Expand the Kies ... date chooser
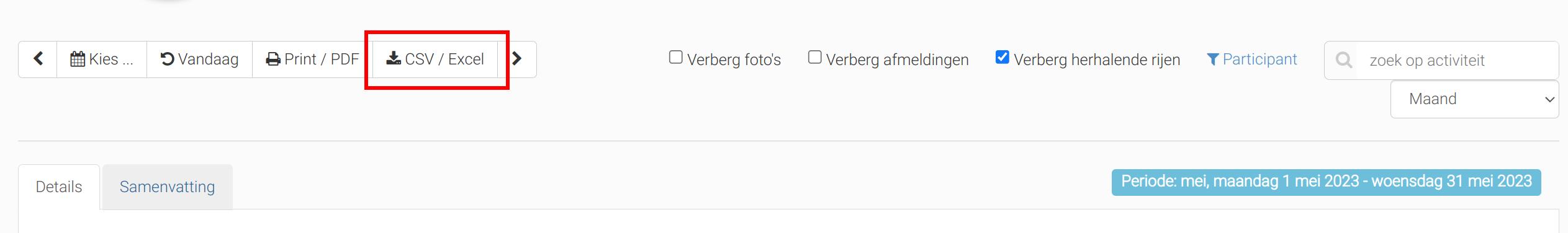Screen dimensions: 1568x233 102,59
